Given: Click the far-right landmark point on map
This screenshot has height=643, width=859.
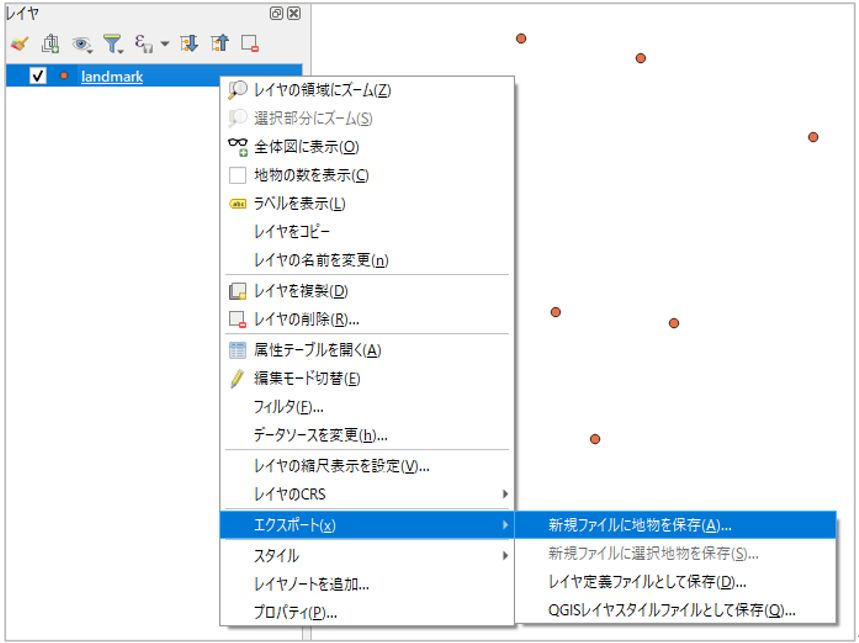Looking at the screenshot, I should 813,137.
